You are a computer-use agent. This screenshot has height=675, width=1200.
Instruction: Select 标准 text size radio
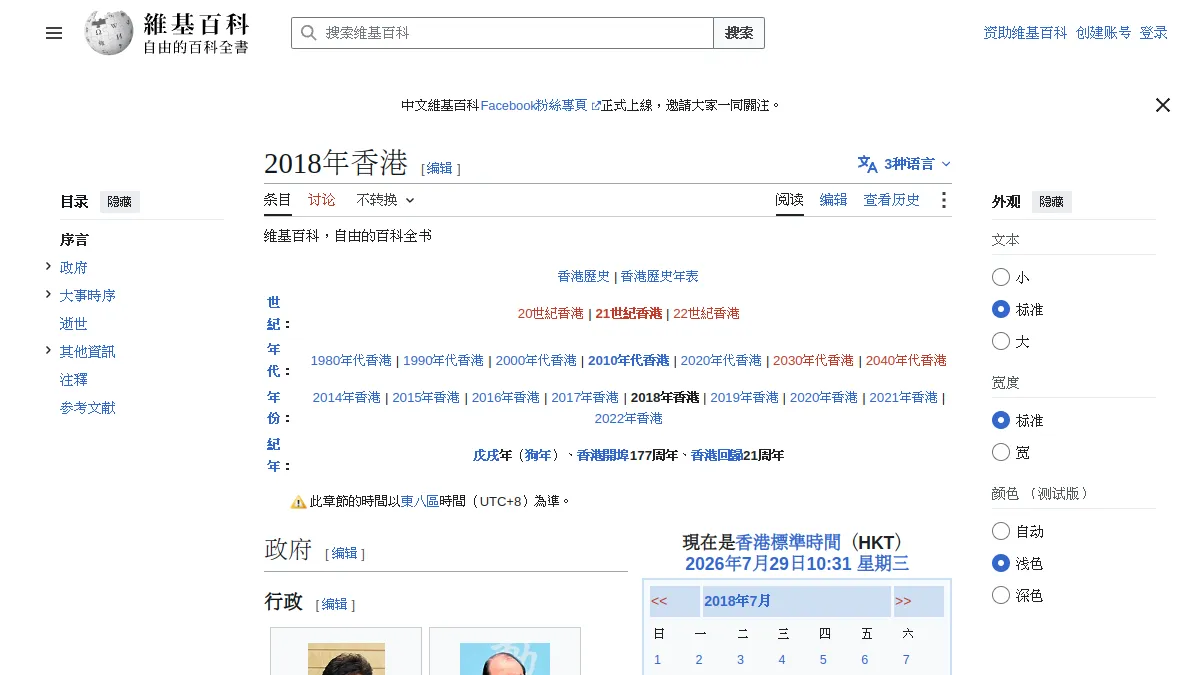pyautogui.click(x=1001, y=309)
